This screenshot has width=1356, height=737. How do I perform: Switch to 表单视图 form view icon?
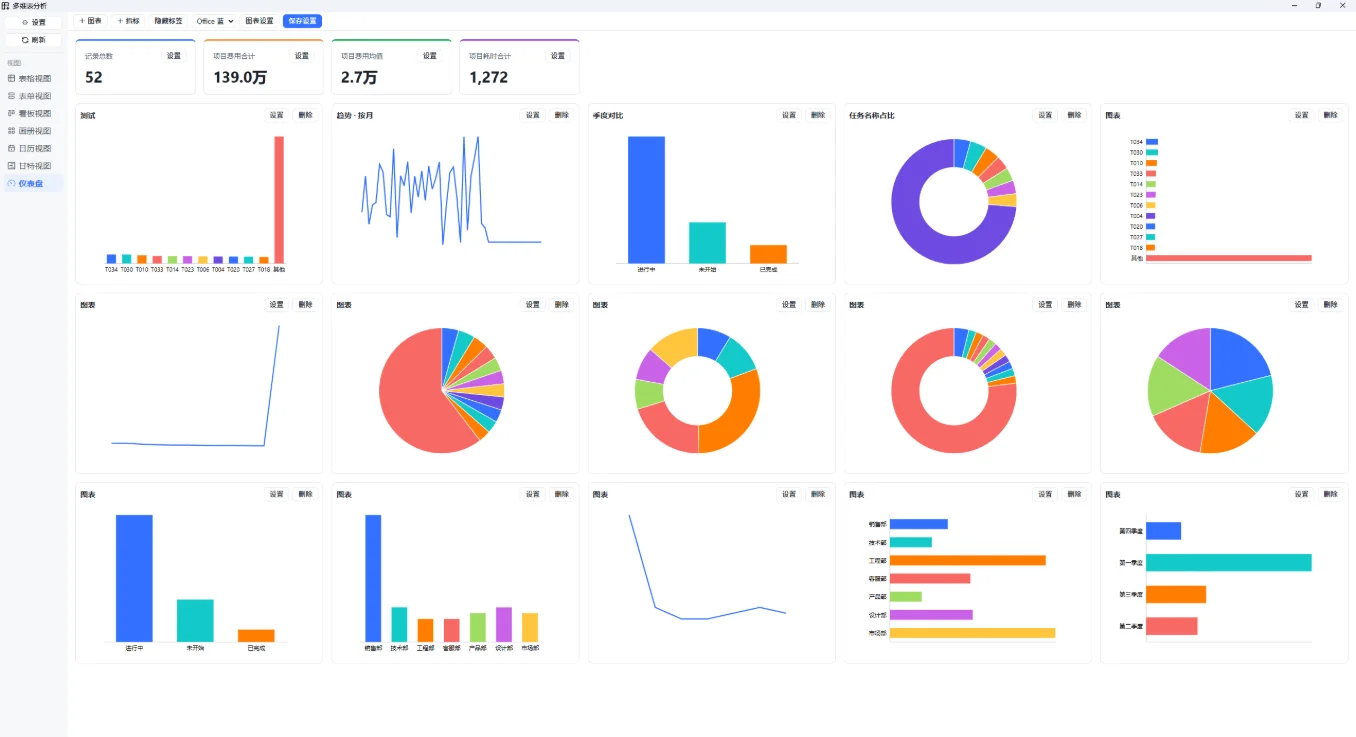pos(11,96)
